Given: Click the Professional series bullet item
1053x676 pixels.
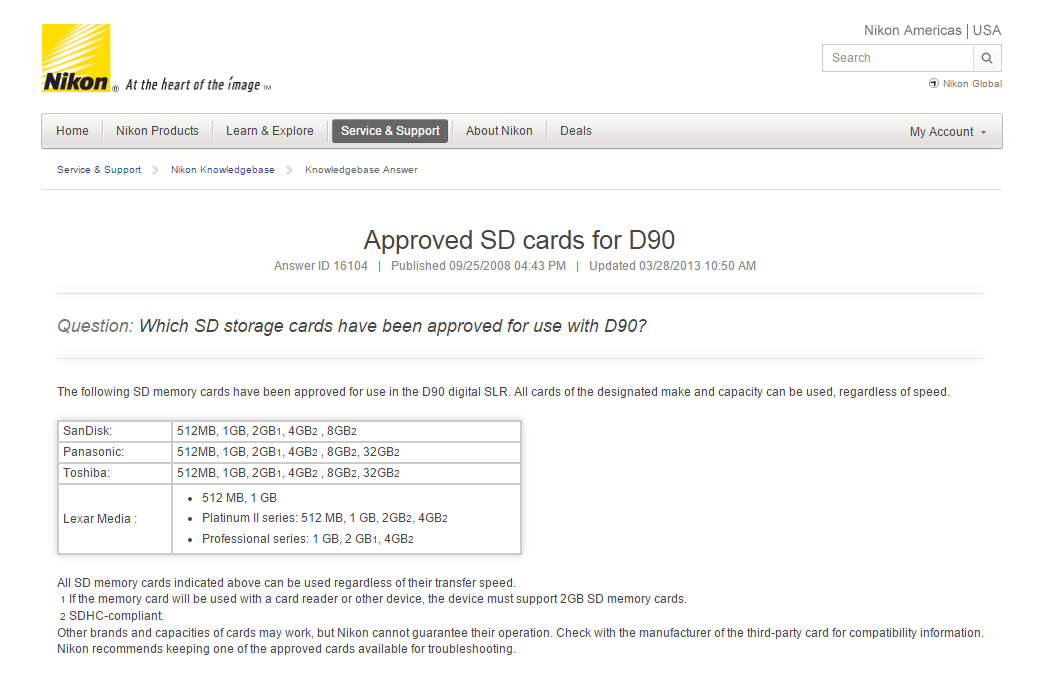Looking at the screenshot, I should coord(308,539).
